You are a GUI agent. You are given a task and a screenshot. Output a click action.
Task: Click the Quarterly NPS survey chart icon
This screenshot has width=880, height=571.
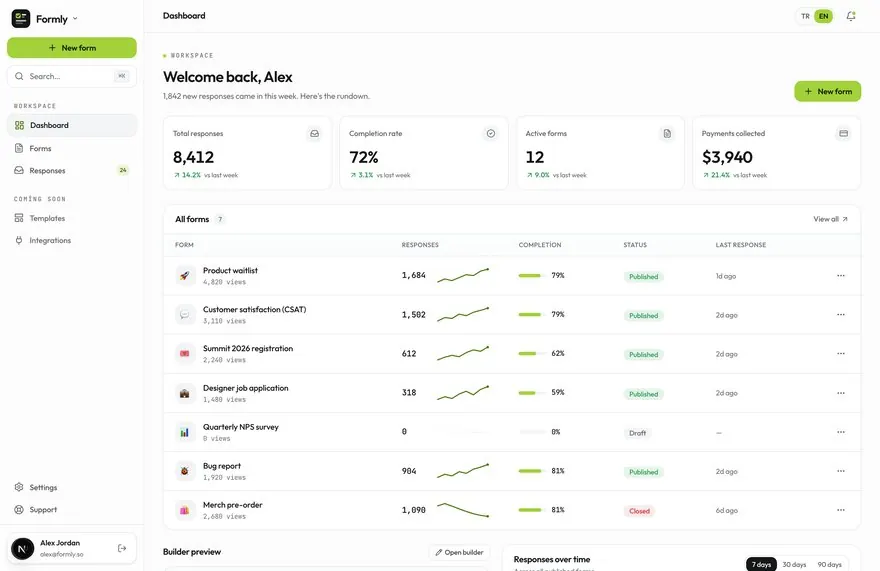coord(185,432)
